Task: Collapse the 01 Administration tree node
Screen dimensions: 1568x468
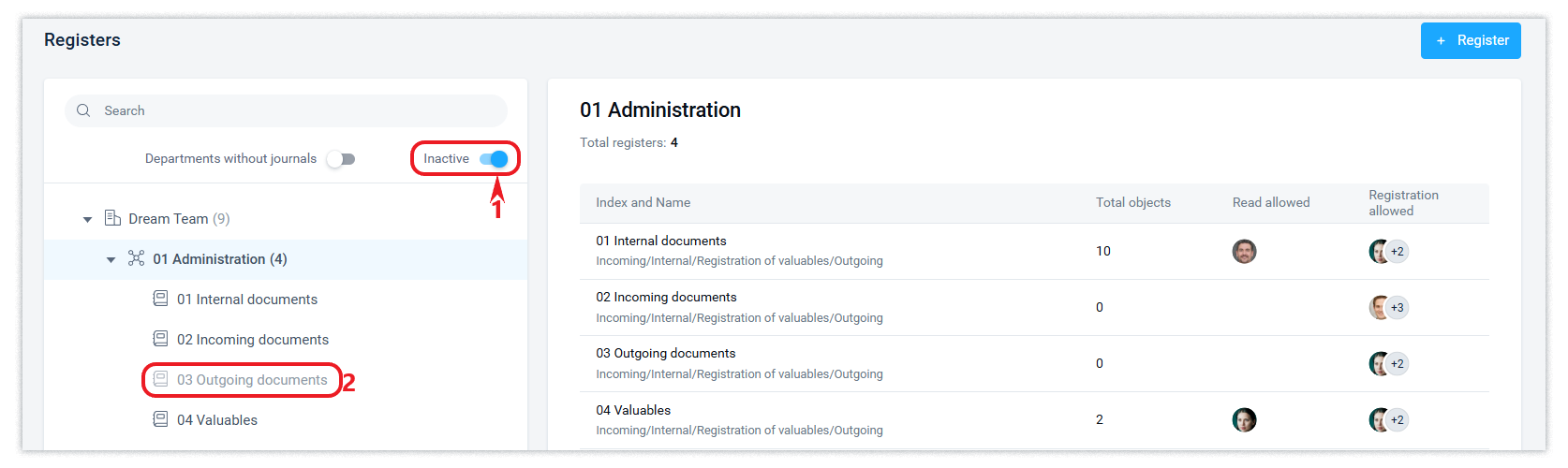Action: [x=111, y=259]
